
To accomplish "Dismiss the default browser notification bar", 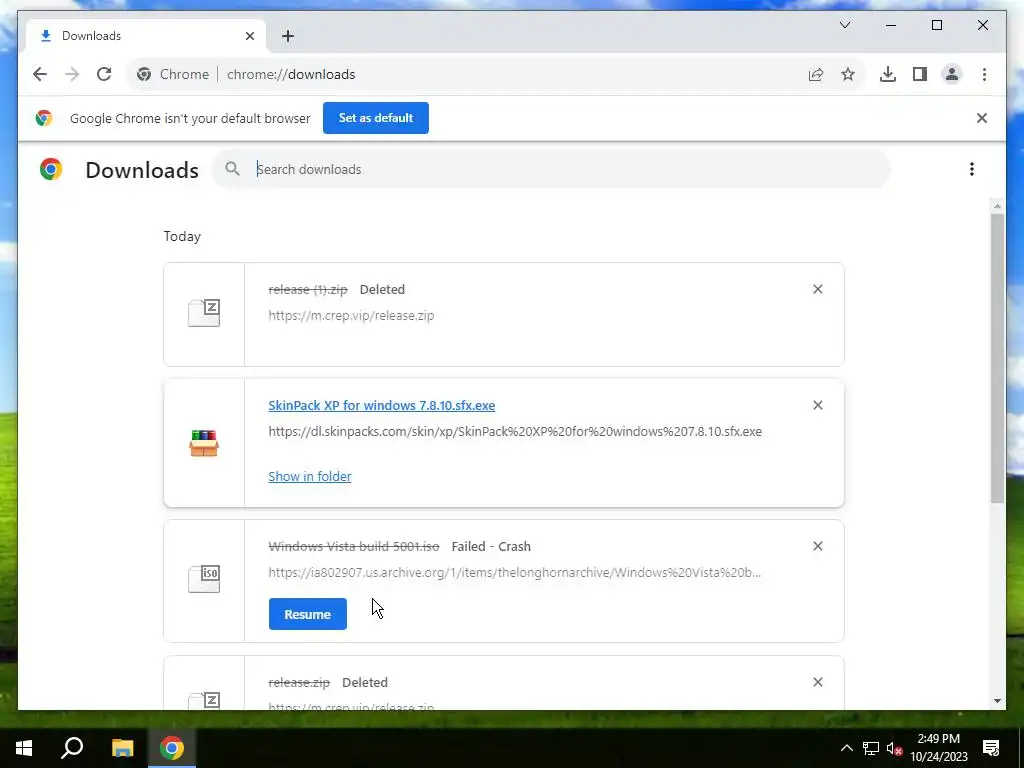I will tap(982, 118).
